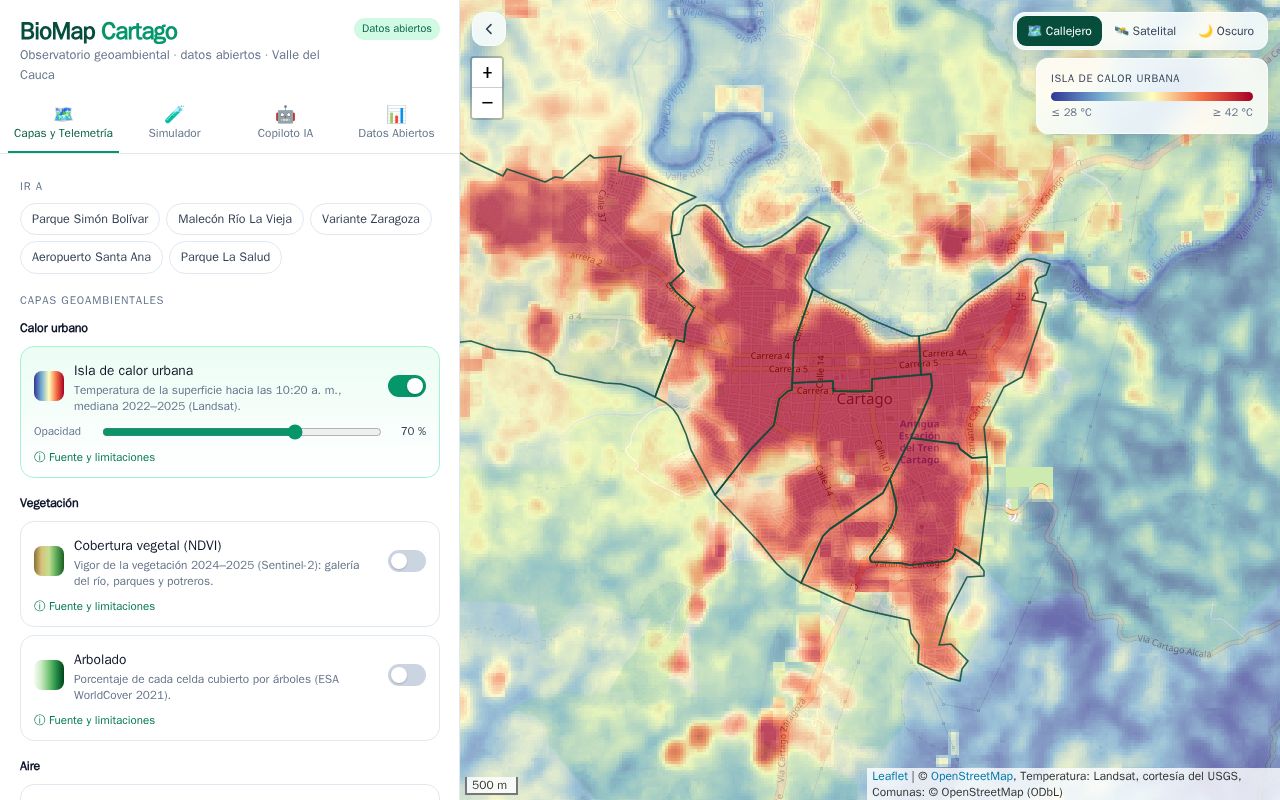Click the NDVI vegetation layer icon
Screen dimensions: 1280x800
click(49, 561)
